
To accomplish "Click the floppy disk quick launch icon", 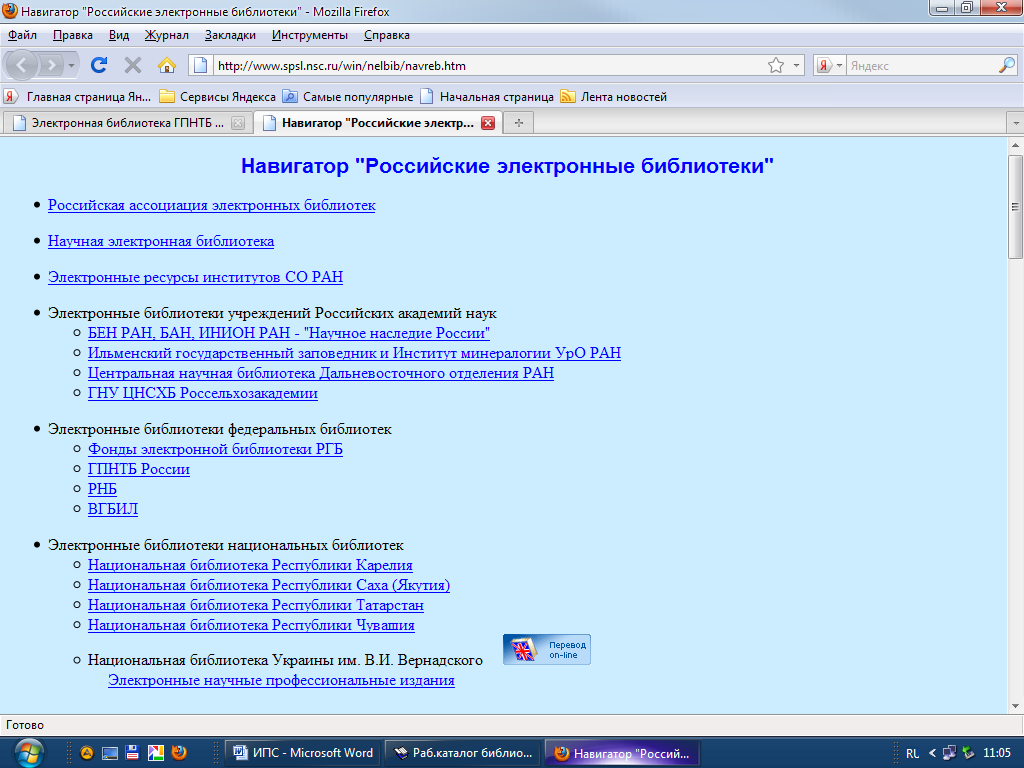I will (x=133, y=753).
